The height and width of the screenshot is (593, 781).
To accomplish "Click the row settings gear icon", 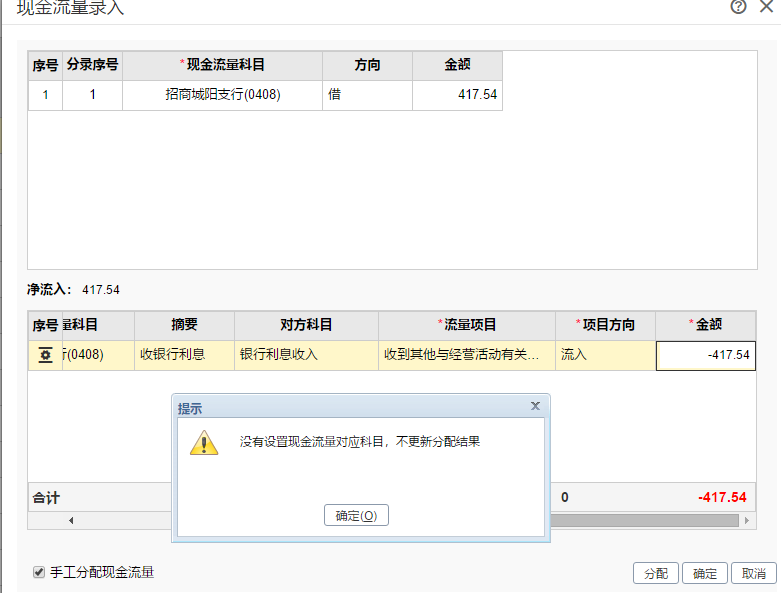I will click(45, 355).
